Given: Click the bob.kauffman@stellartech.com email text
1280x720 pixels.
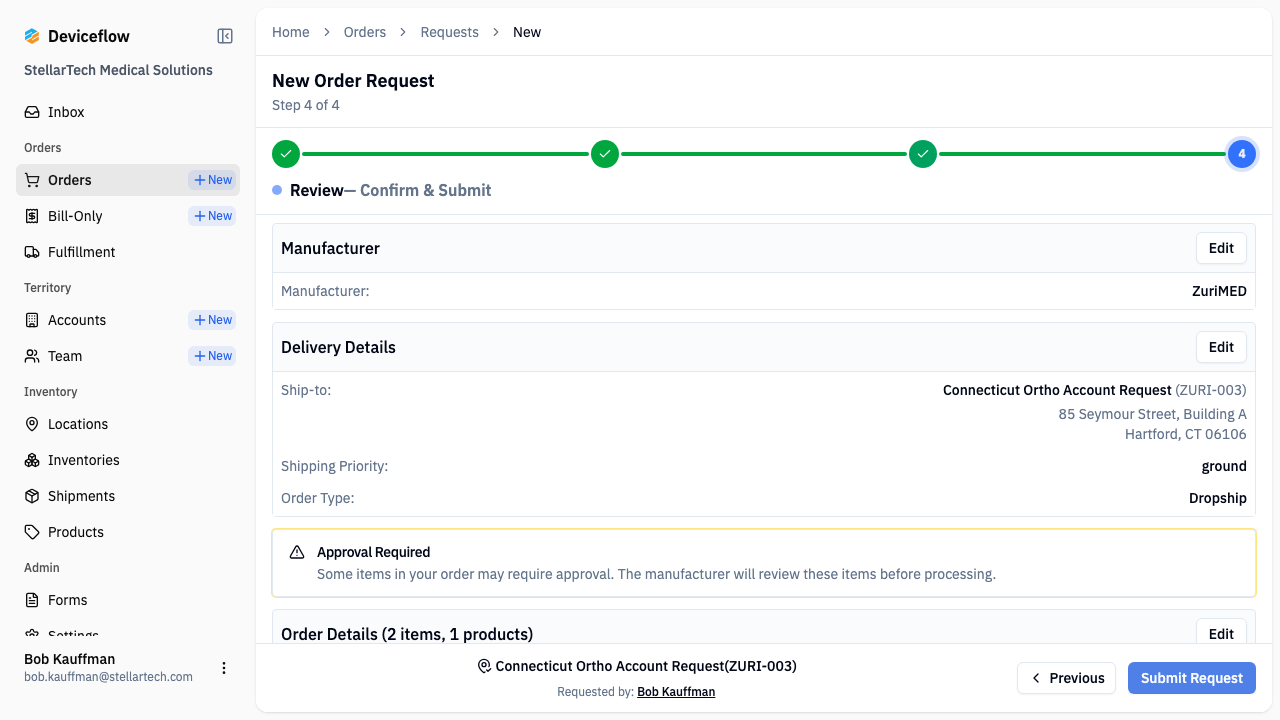Looking at the screenshot, I should (x=108, y=677).
